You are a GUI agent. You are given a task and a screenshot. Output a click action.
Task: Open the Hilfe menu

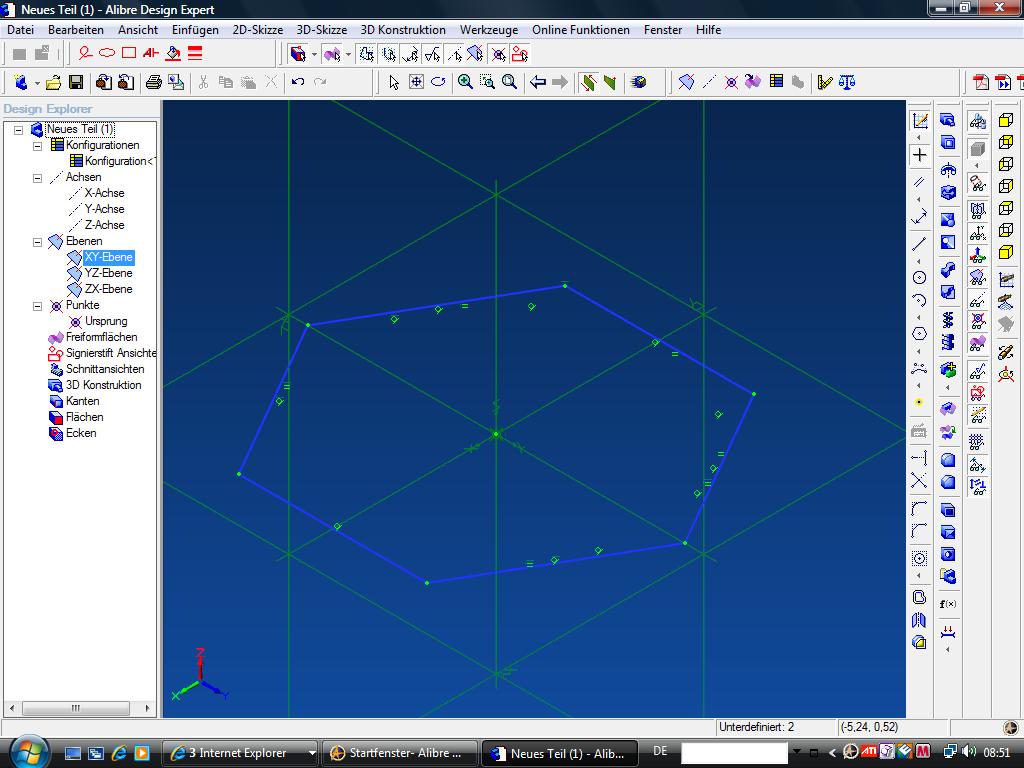(x=708, y=29)
